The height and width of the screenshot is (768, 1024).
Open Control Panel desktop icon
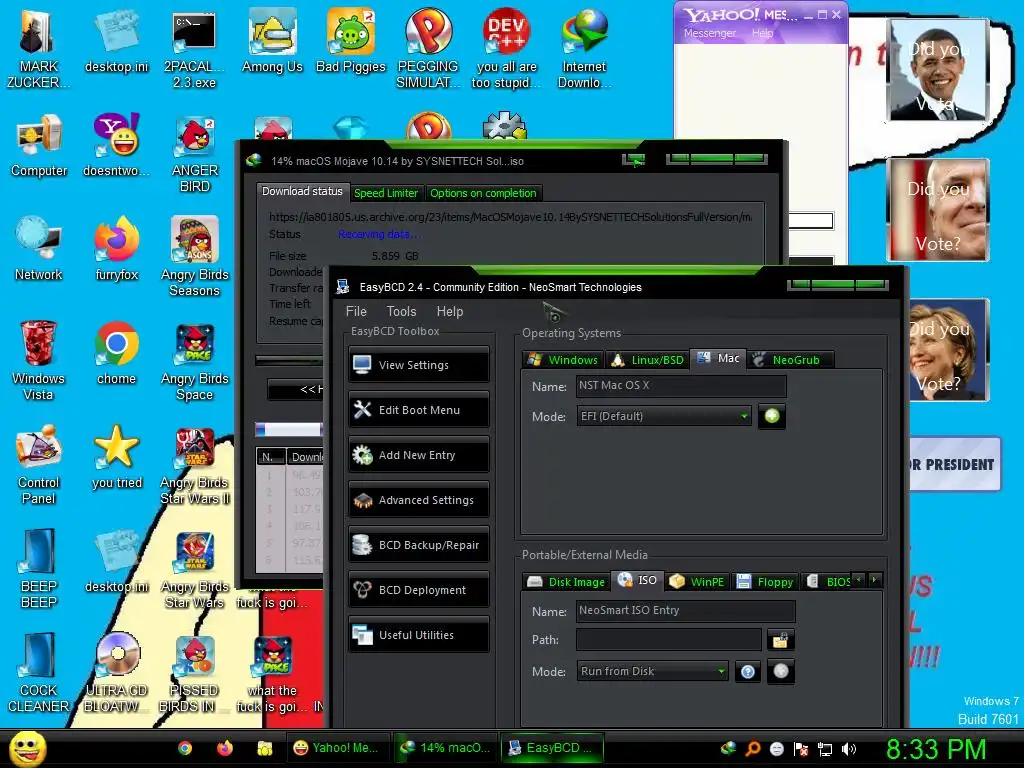39,464
